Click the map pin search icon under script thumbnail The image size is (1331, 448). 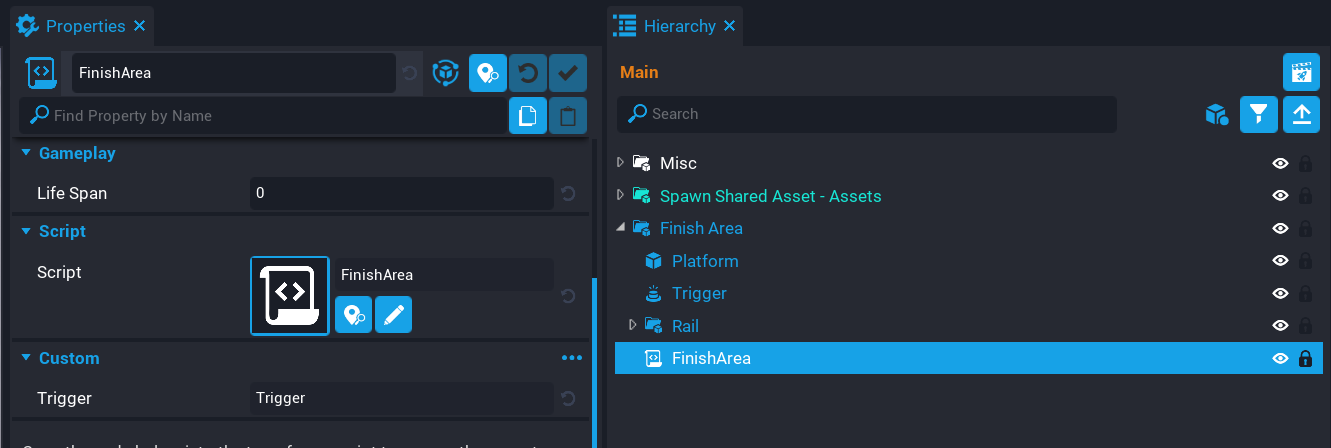[353, 315]
